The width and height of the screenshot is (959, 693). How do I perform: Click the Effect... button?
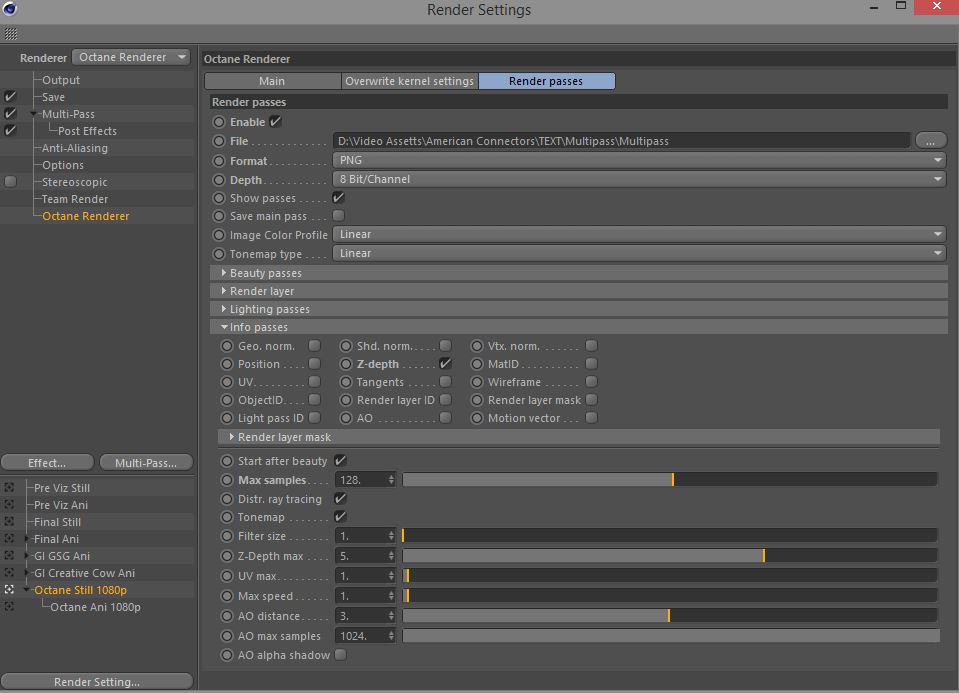click(x=47, y=463)
